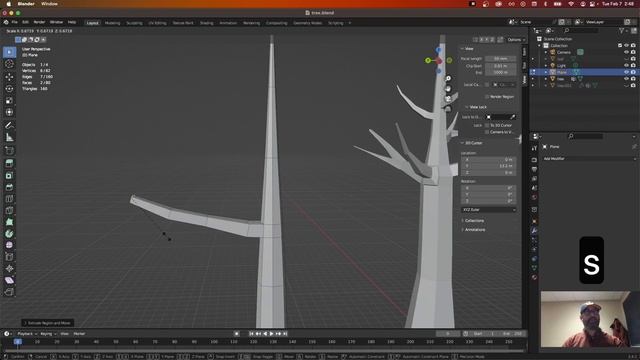Image resolution: width=640 pixels, height=360 pixels.
Task: Open Material properties tab
Action: tap(534, 277)
